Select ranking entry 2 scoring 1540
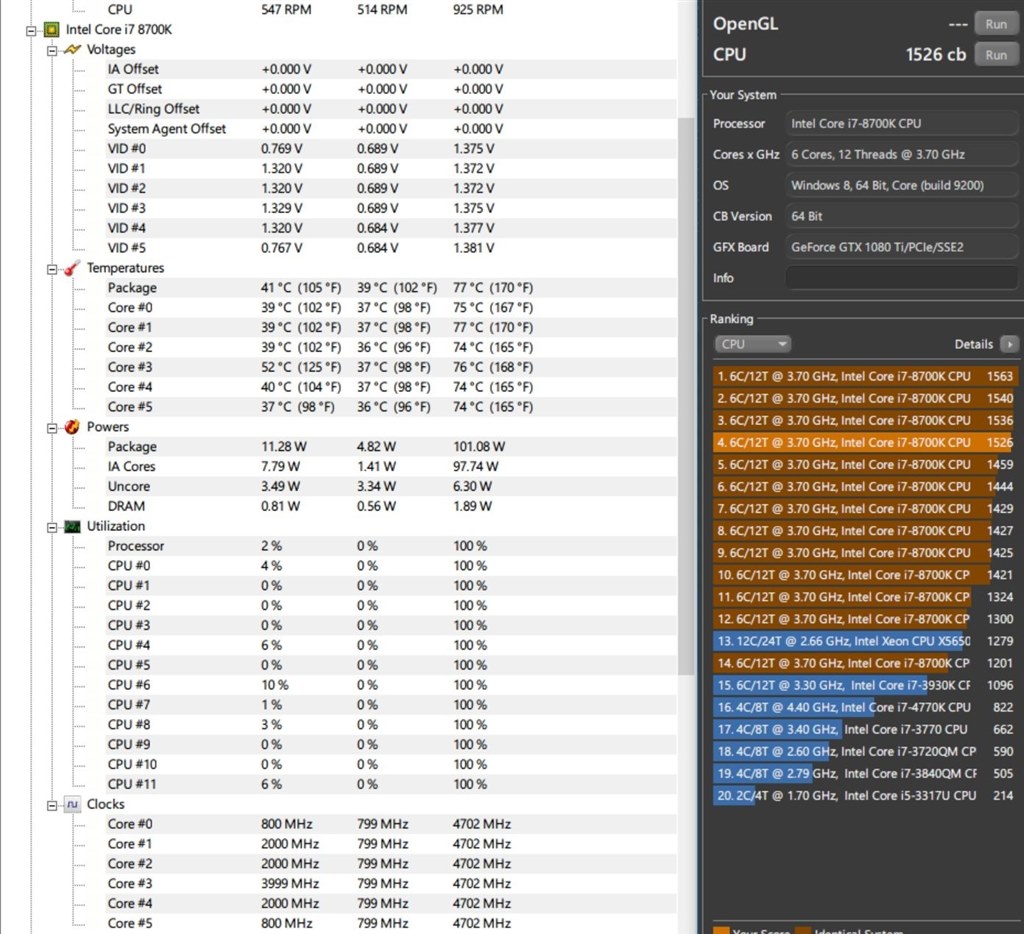This screenshot has height=934, width=1024. 864,398
